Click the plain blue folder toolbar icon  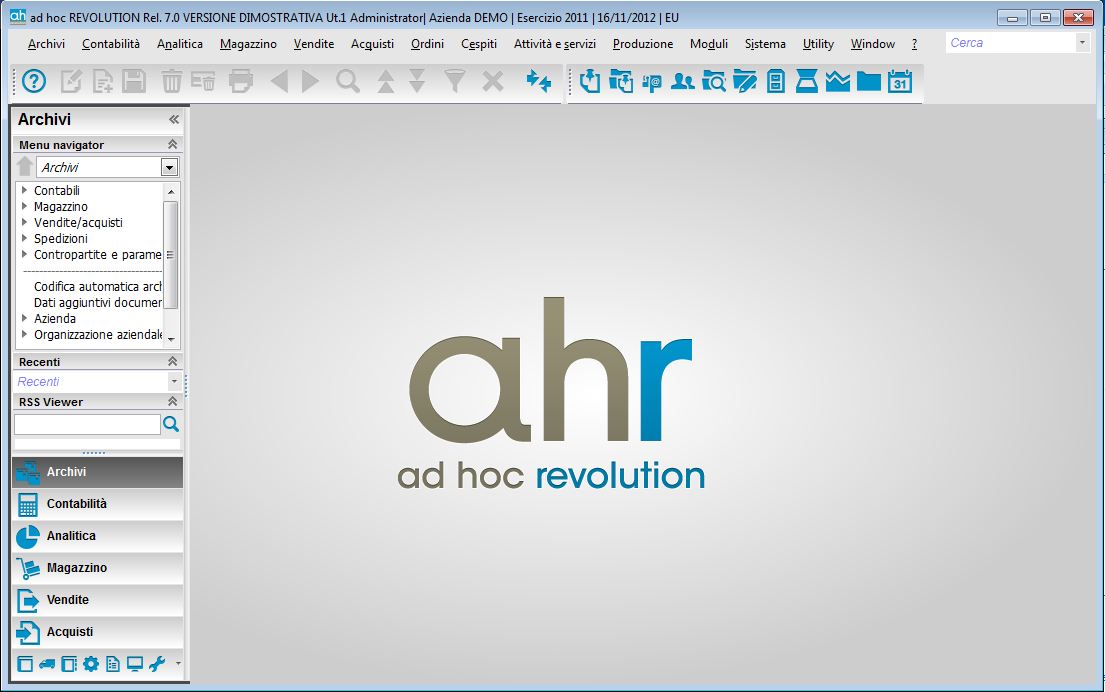tap(868, 82)
